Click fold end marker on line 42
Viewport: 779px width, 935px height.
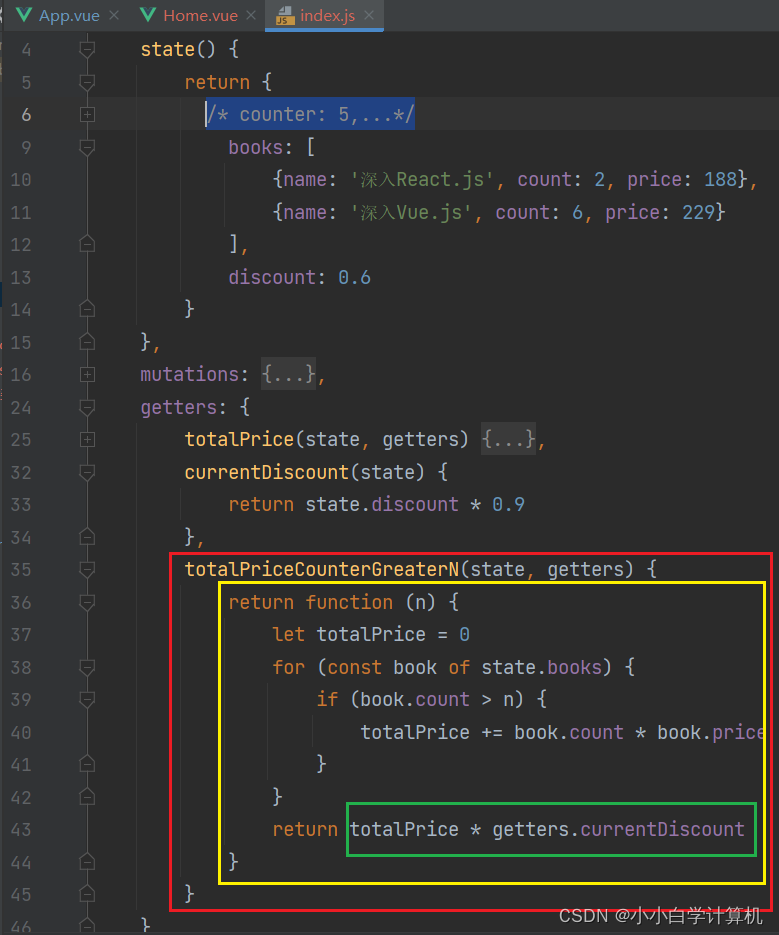click(x=87, y=797)
